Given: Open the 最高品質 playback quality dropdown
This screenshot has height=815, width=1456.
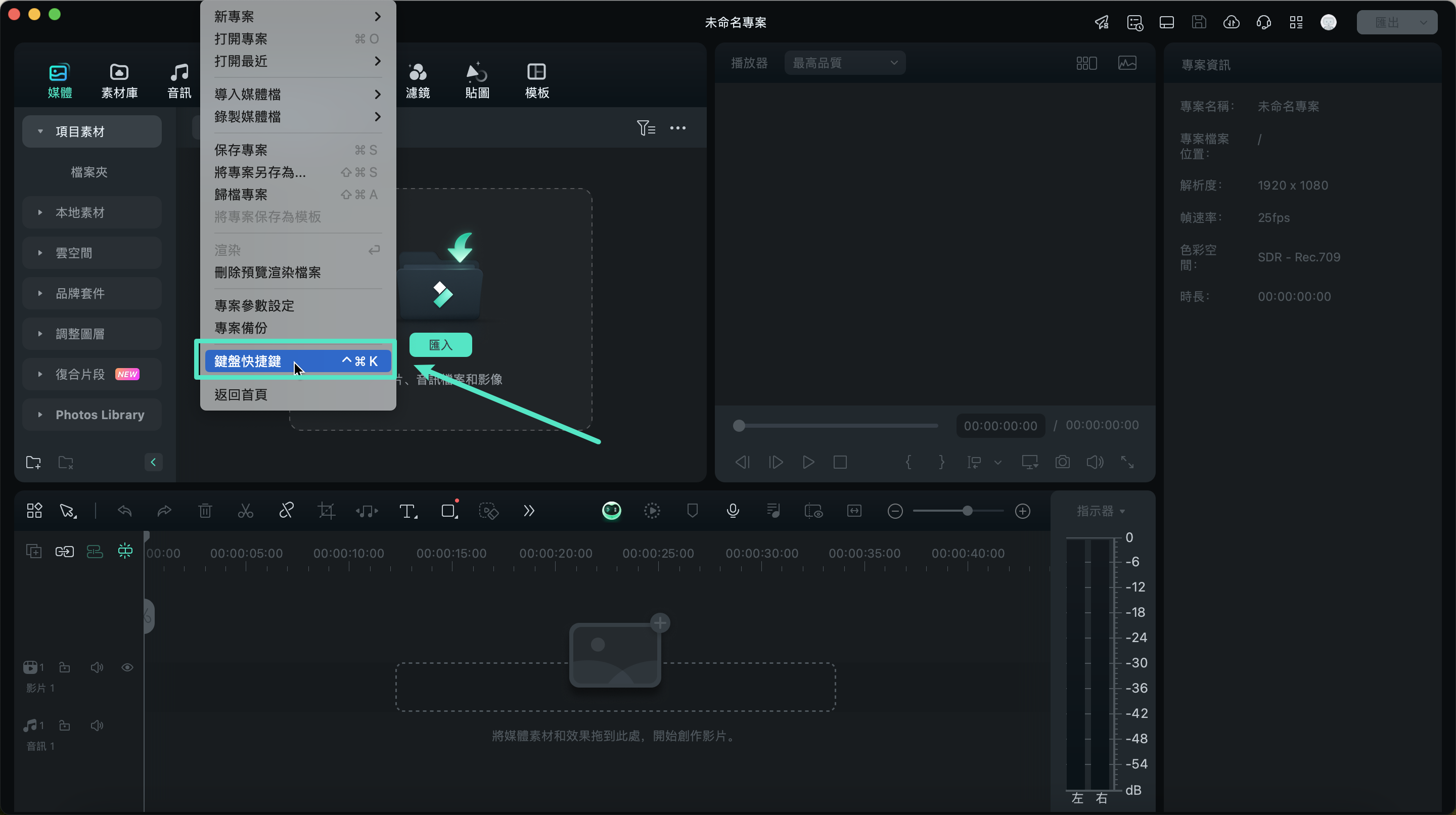Looking at the screenshot, I should tap(844, 63).
